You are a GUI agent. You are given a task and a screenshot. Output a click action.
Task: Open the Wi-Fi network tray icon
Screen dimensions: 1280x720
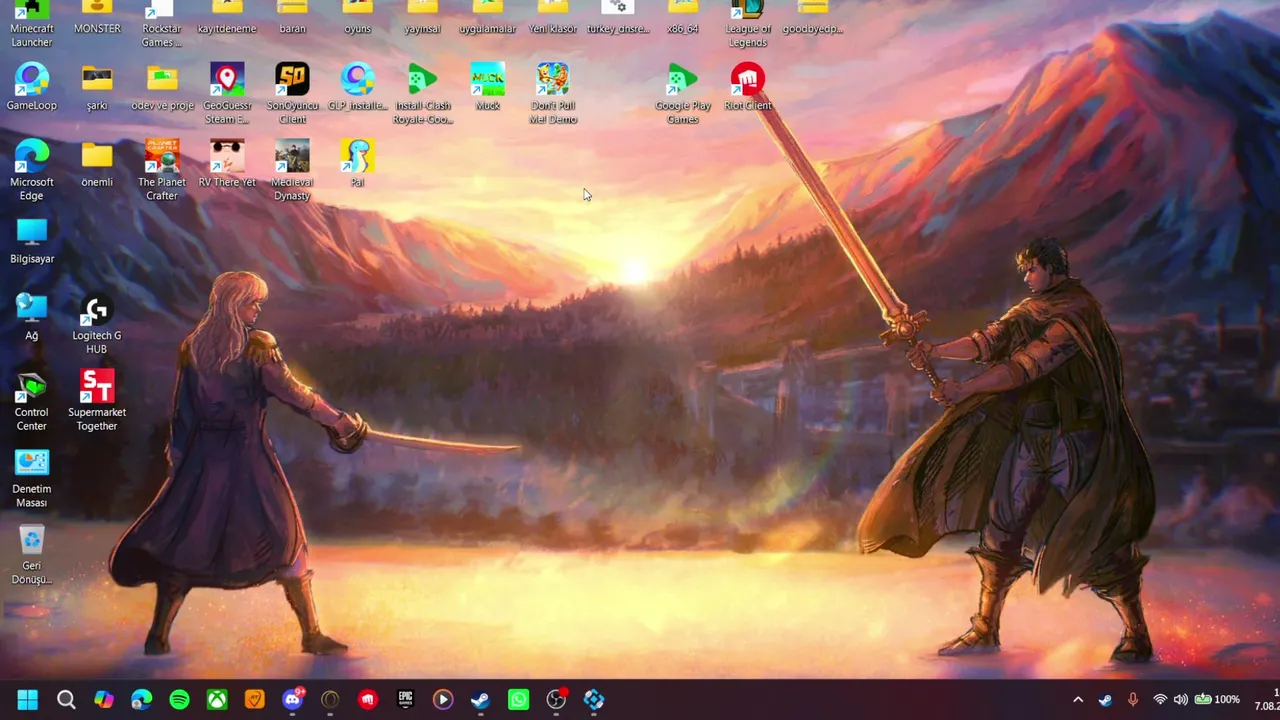point(1160,700)
